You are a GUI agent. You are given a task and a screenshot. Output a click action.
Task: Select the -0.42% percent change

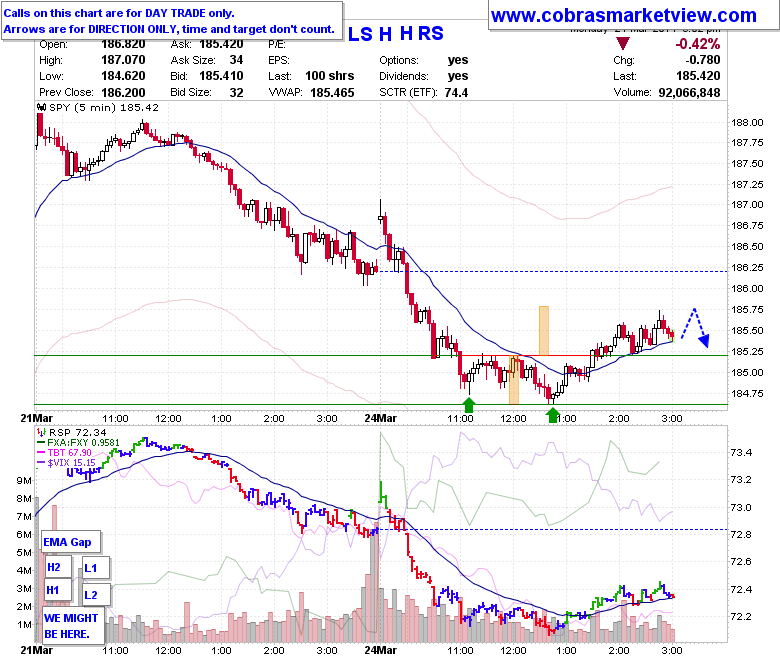(697, 44)
